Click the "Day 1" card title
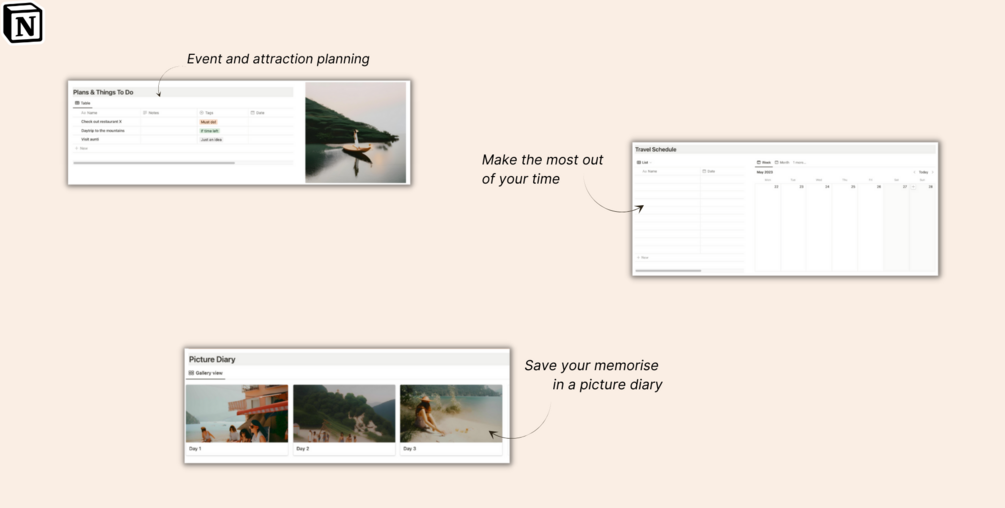The image size is (1005, 508). tap(195, 449)
